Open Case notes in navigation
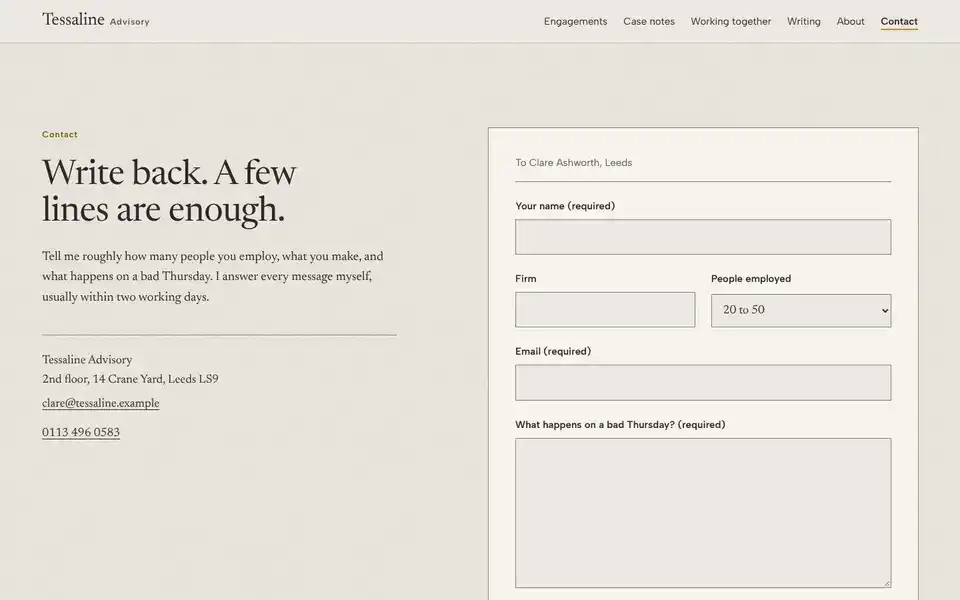 pos(648,21)
